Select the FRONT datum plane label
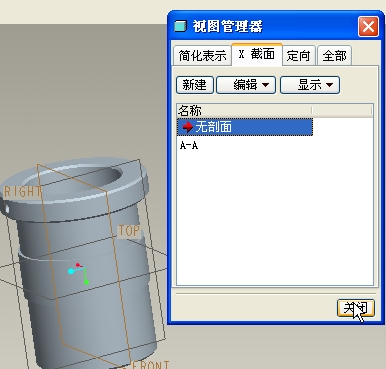 [151, 365]
